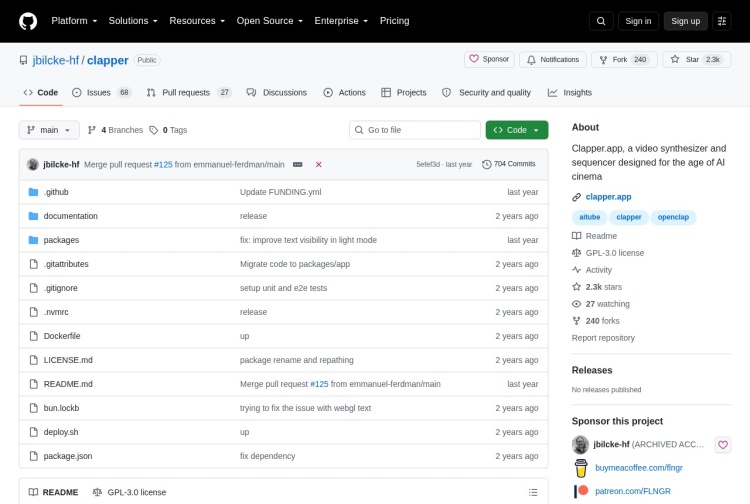The image size is (750, 504).
Task: Open the package.json file
Action: (68, 456)
